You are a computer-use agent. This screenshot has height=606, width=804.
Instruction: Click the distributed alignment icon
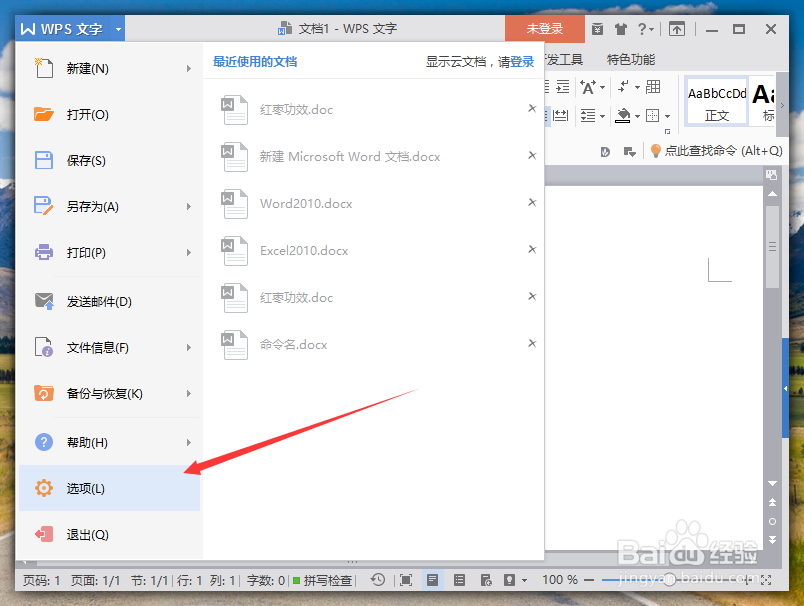coord(560,116)
